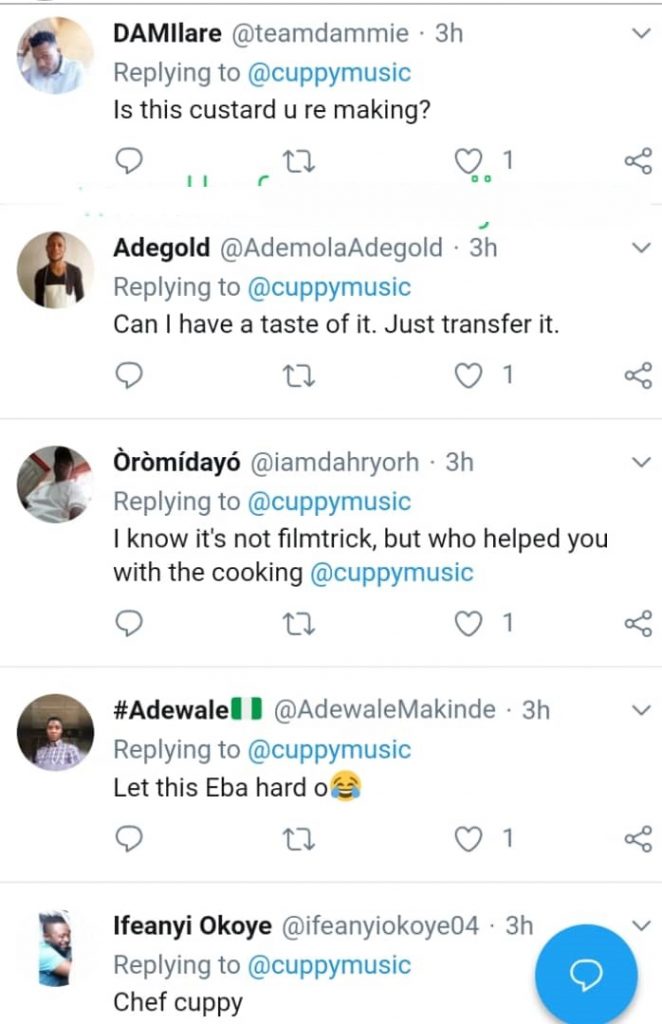The height and width of the screenshot is (1024, 662).
Task: Like Adegold's taste tweet
Action: (469, 375)
